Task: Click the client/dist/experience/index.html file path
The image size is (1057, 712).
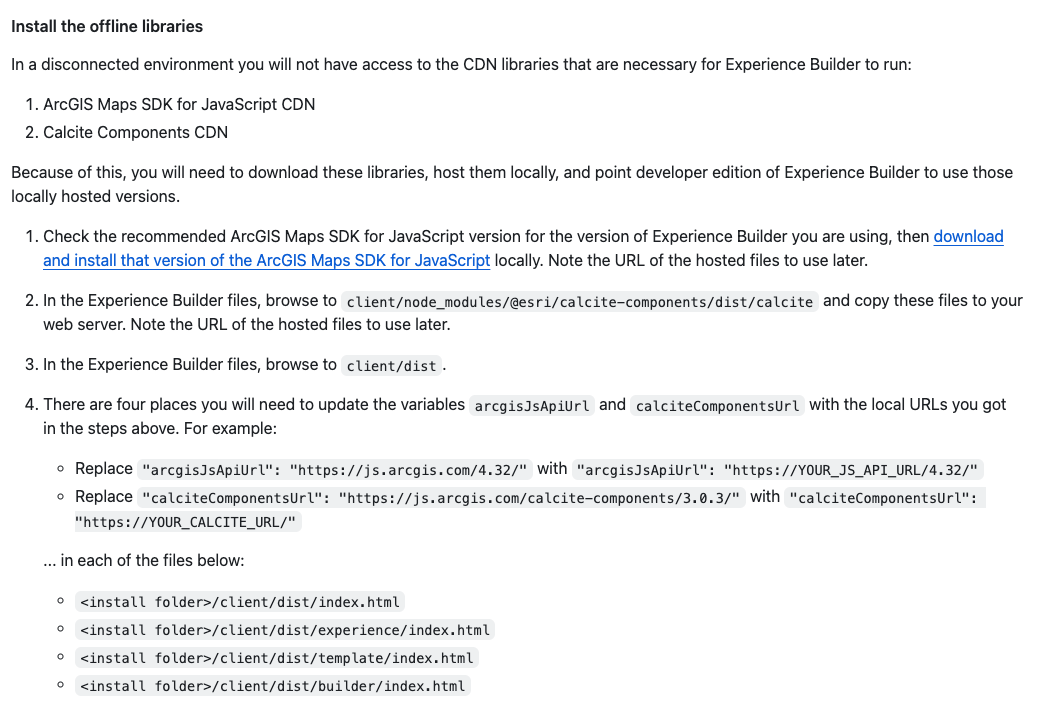Action: click(x=284, y=630)
